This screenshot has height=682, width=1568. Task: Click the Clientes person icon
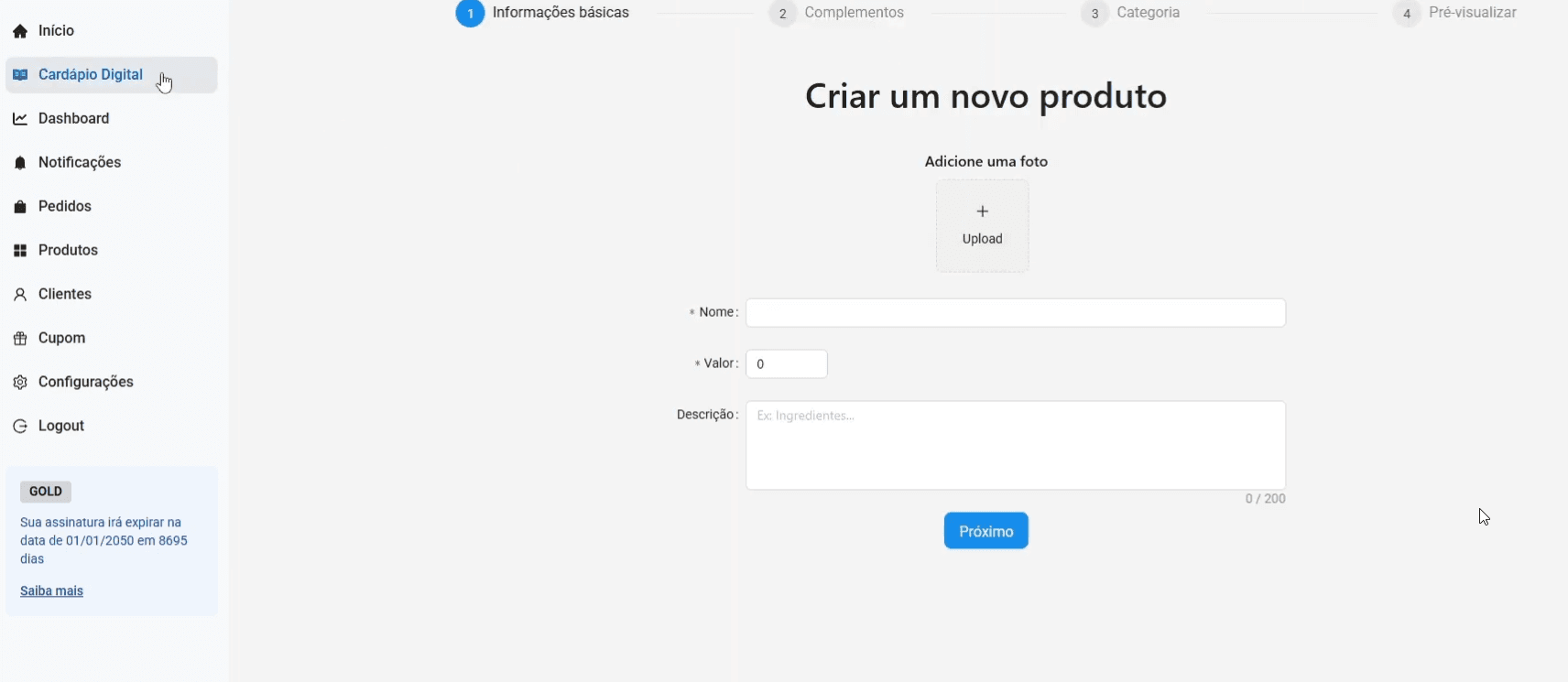click(x=19, y=294)
